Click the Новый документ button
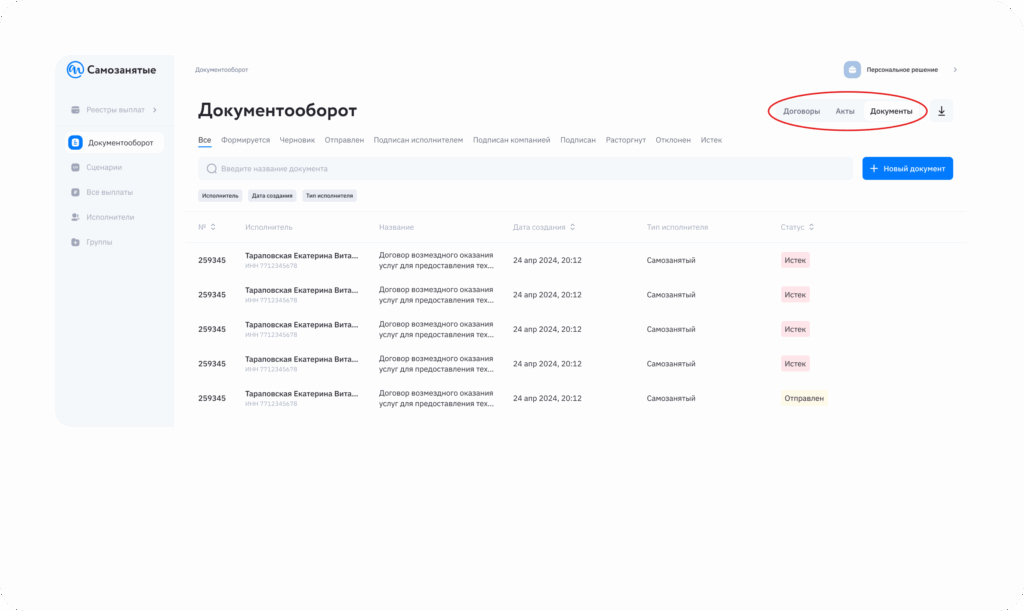 [907, 169]
